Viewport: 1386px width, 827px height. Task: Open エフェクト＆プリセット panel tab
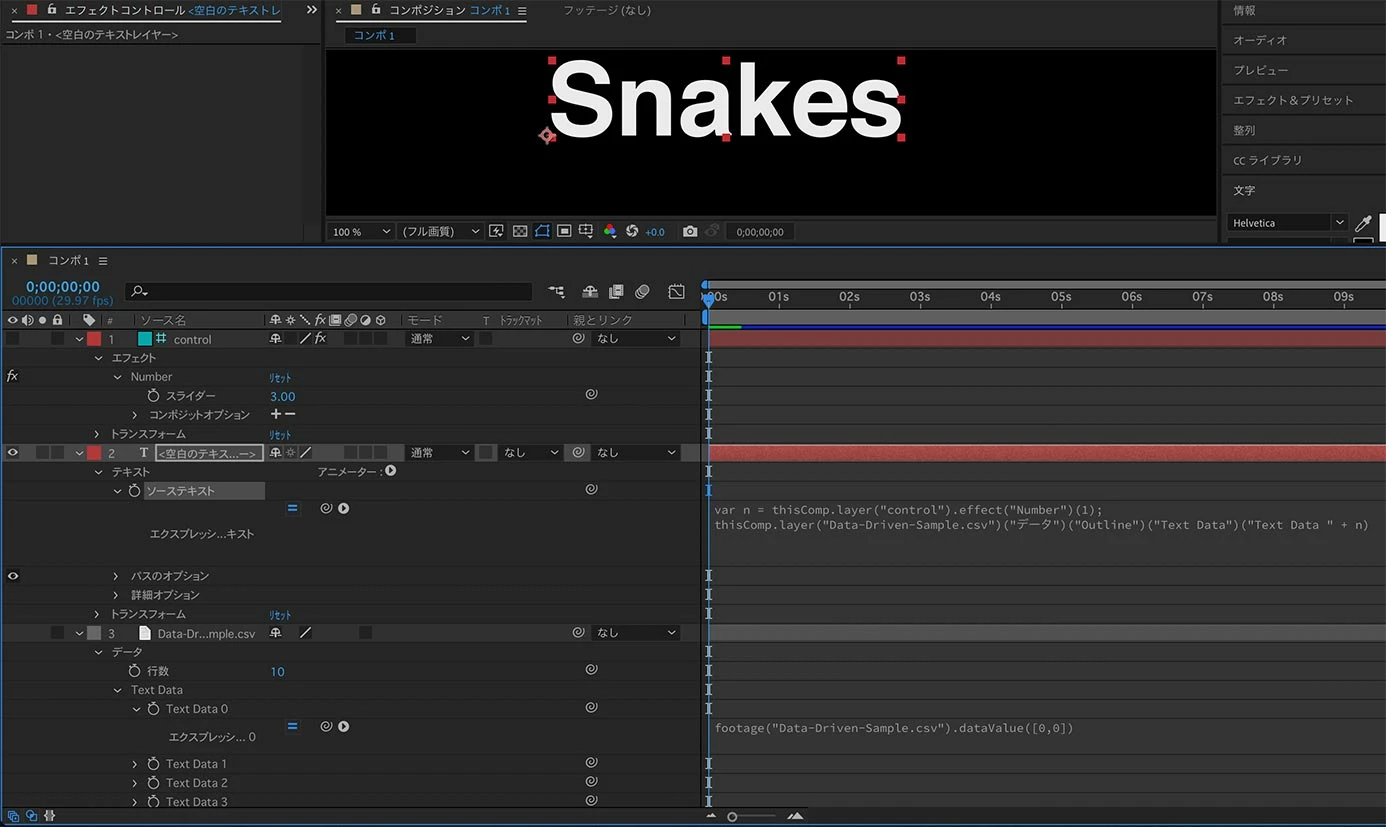[1293, 100]
